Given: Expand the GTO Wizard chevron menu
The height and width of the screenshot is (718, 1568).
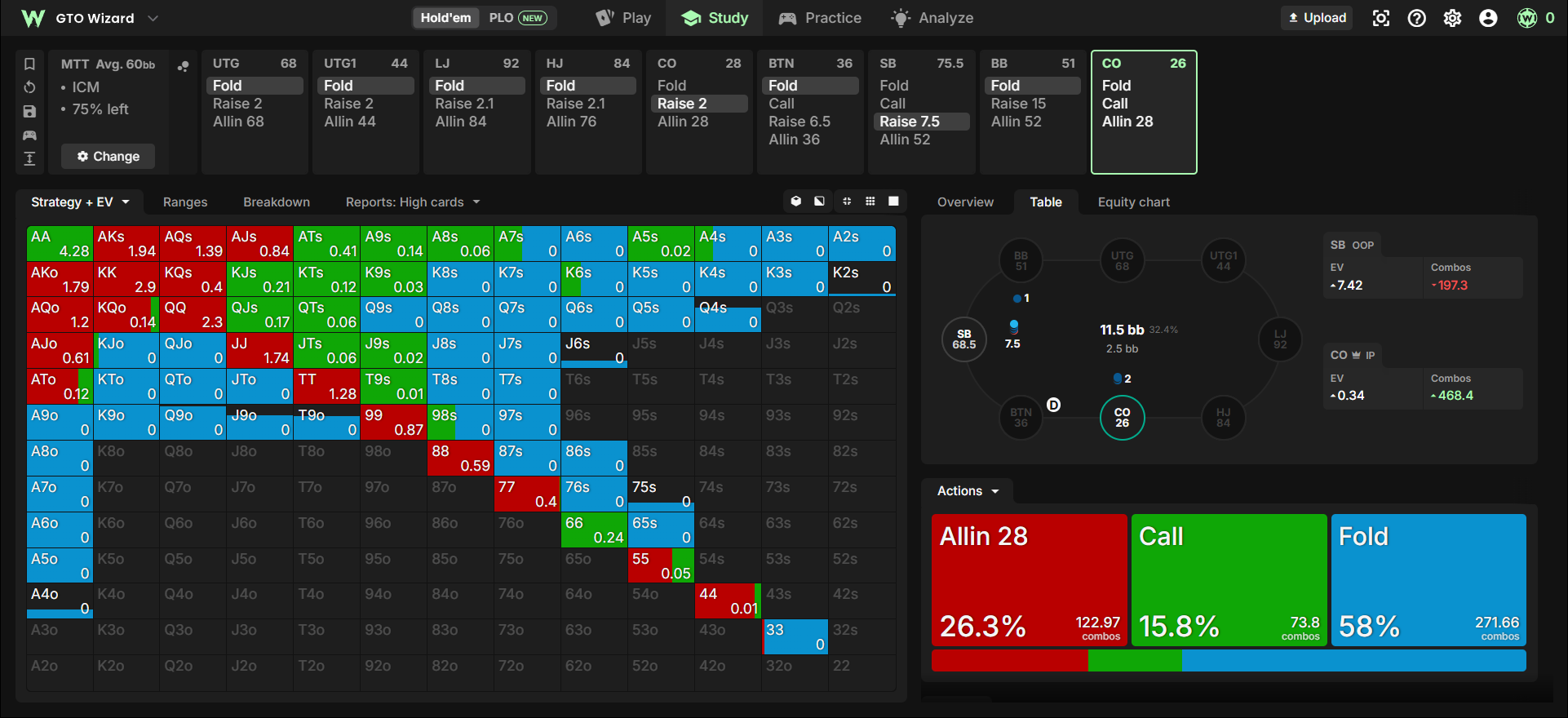Looking at the screenshot, I should (x=153, y=18).
